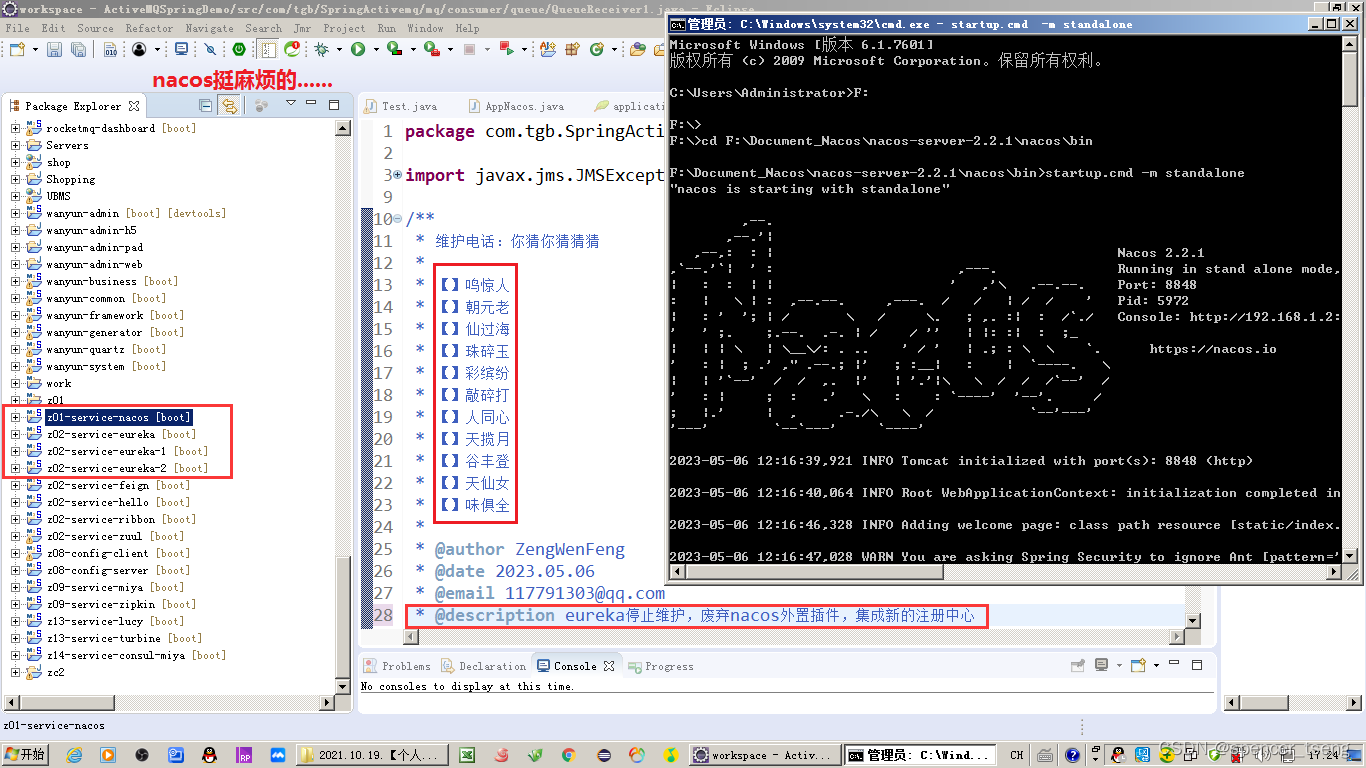Click the Run icon in Eclipse toolbar

(358, 47)
